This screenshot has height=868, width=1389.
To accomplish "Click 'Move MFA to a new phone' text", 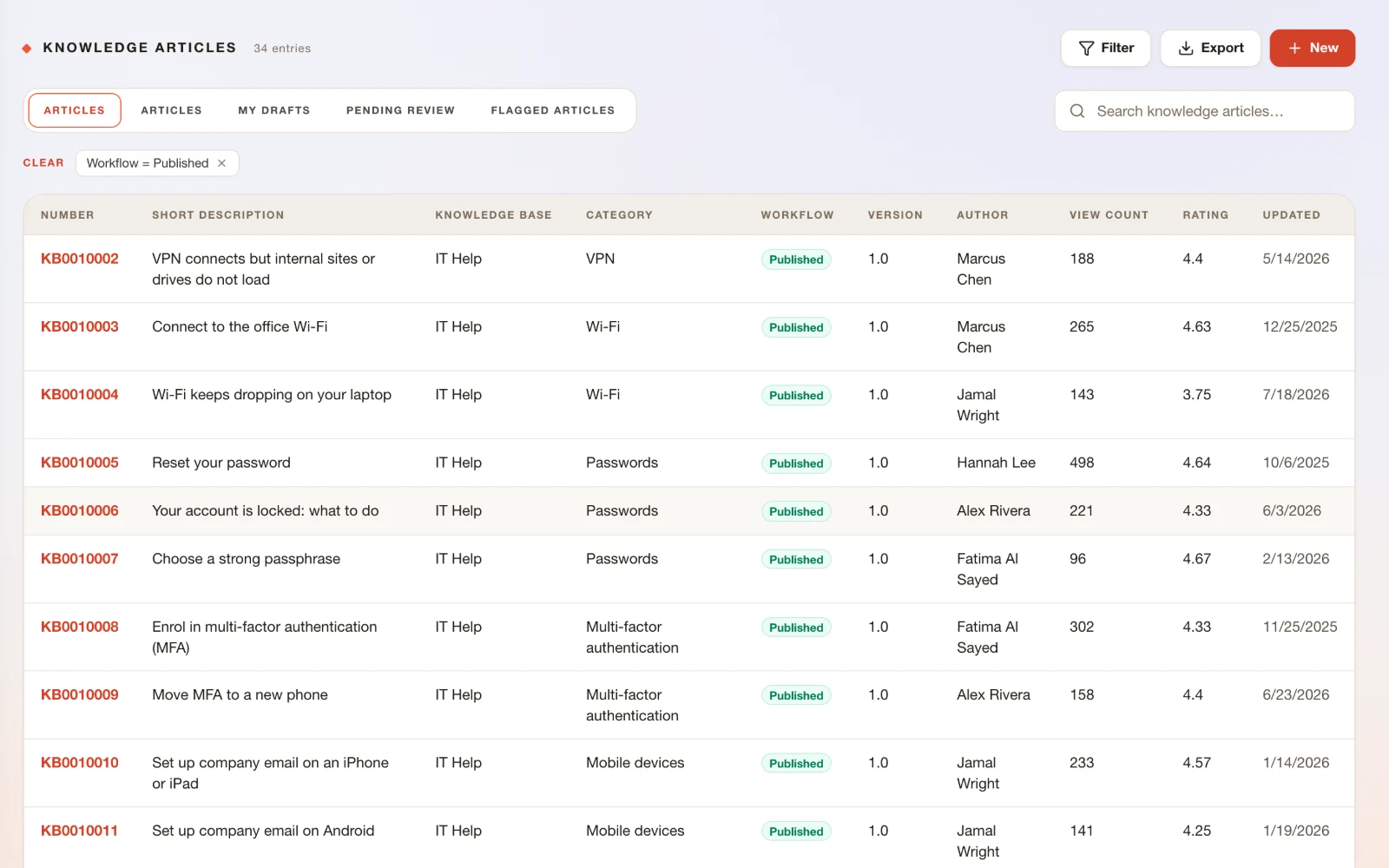I will coord(240,694).
